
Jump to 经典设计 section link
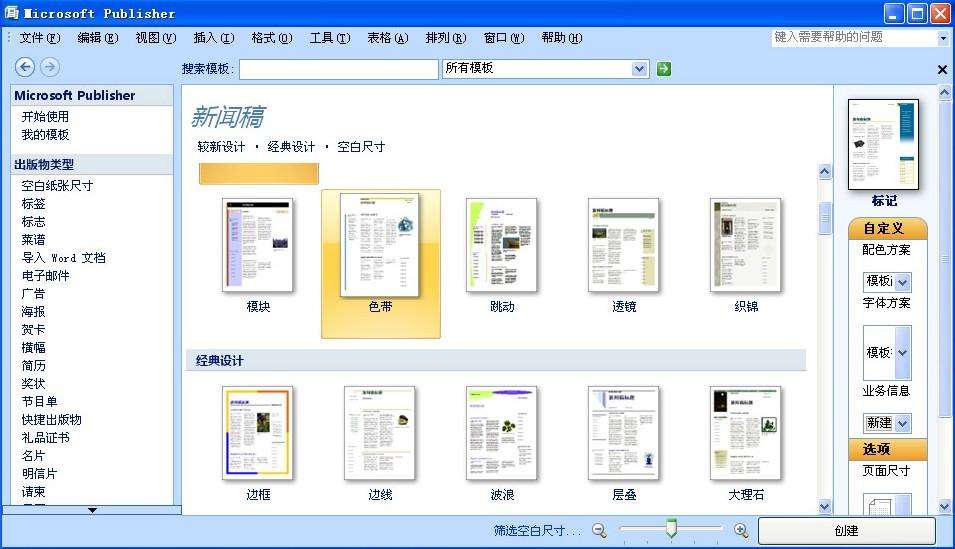291,147
